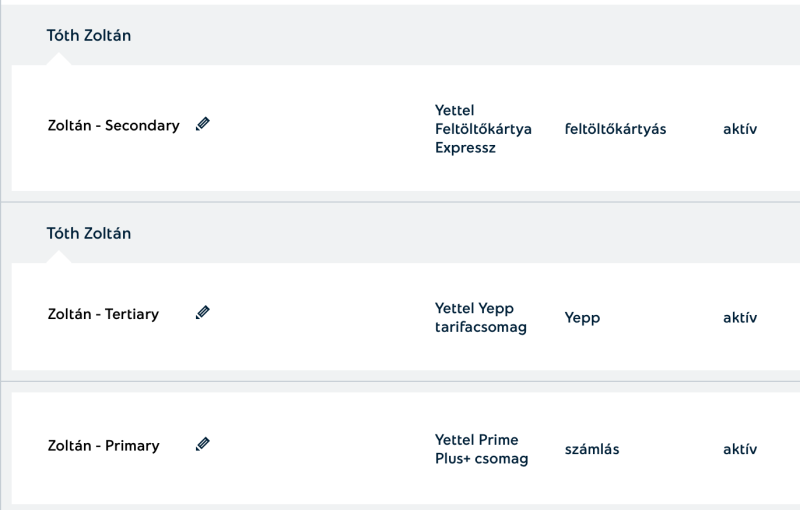The image size is (800, 510).
Task: Select the Zoltán - Primary subscription name
Action: pyautogui.click(x=103, y=445)
